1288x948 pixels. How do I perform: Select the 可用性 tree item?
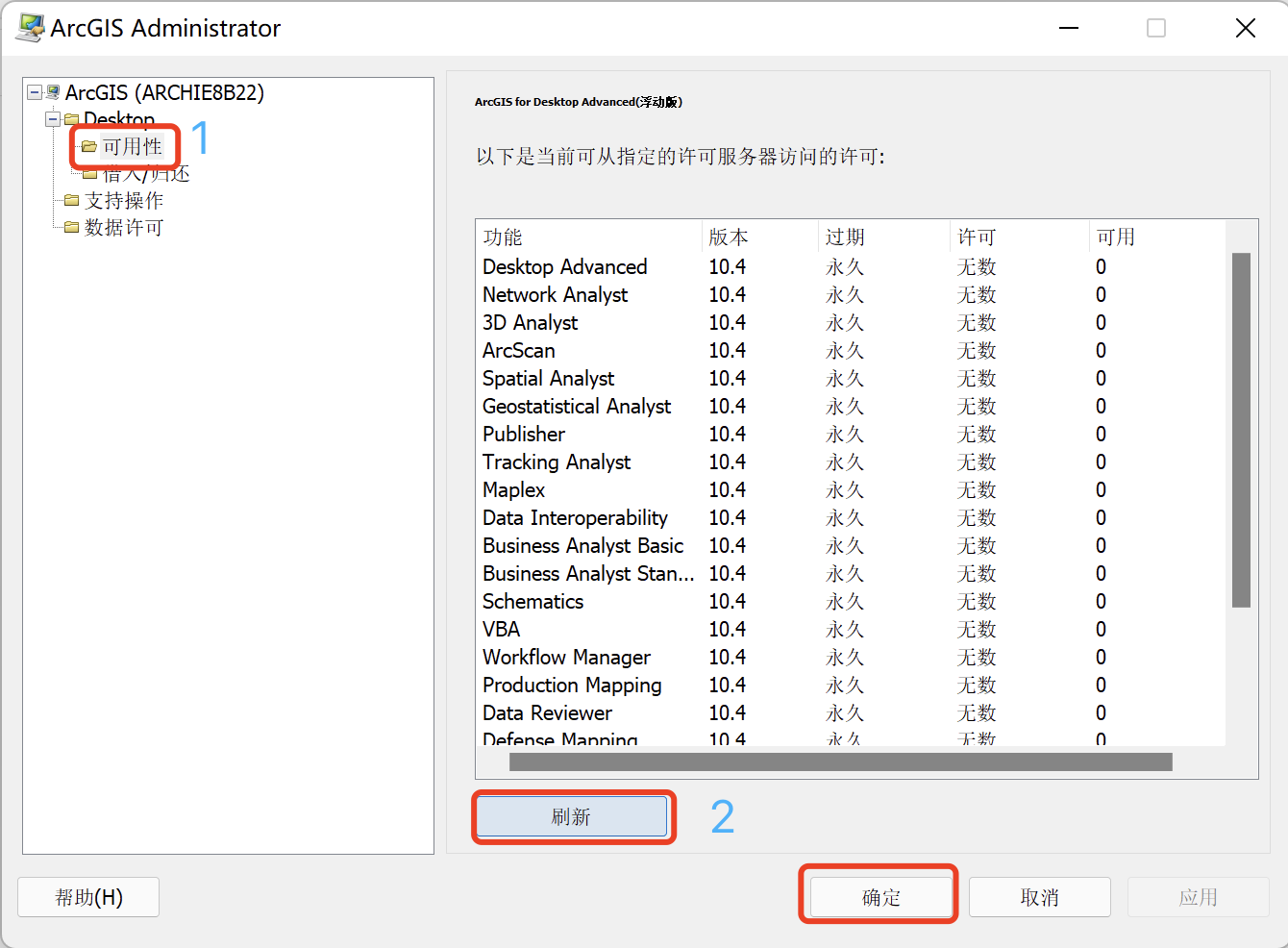pyautogui.click(x=133, y=146)
